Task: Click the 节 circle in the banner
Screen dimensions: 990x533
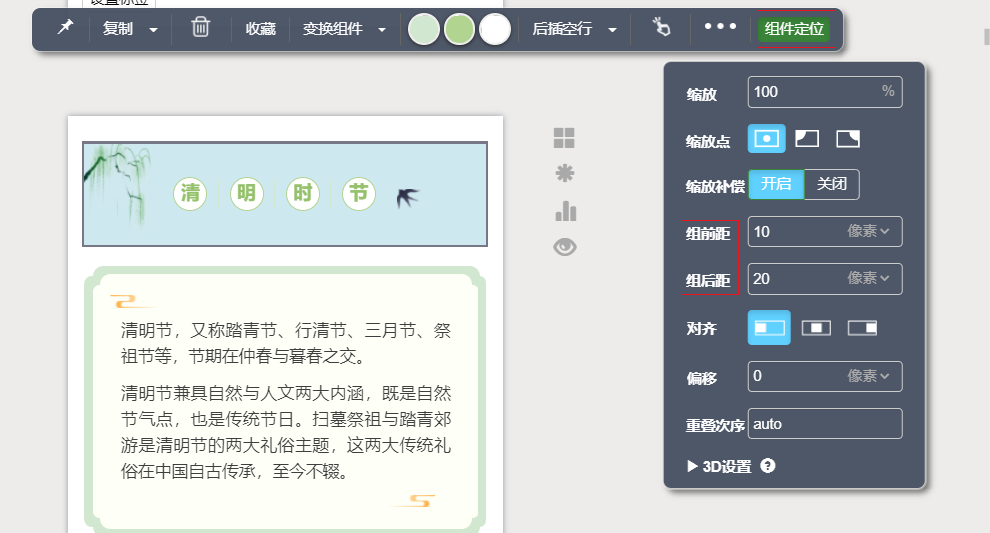Action: point(359,193)
